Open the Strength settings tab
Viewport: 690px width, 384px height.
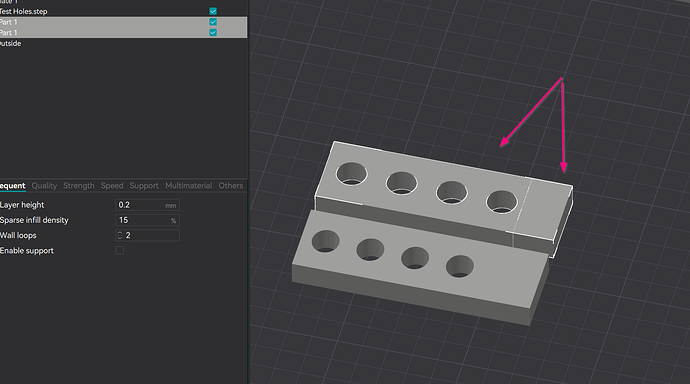[78, 186]
